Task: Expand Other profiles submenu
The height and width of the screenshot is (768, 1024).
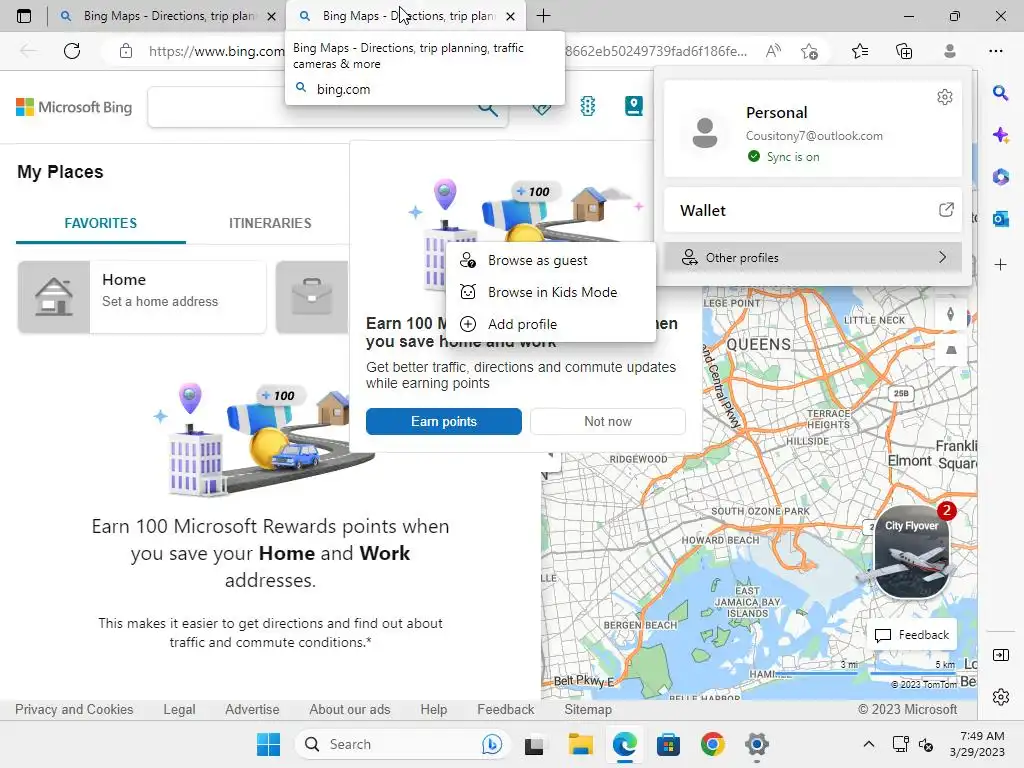Action: coord(813,257)
